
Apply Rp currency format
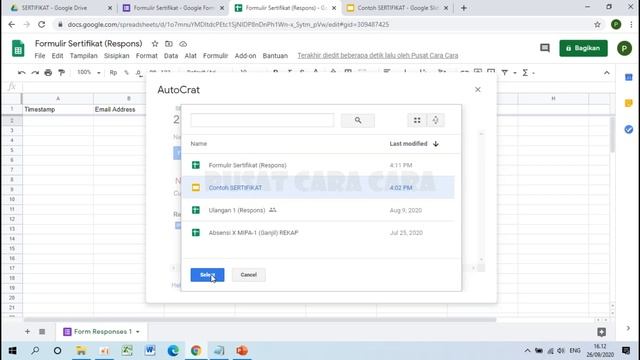click(113, 73)
